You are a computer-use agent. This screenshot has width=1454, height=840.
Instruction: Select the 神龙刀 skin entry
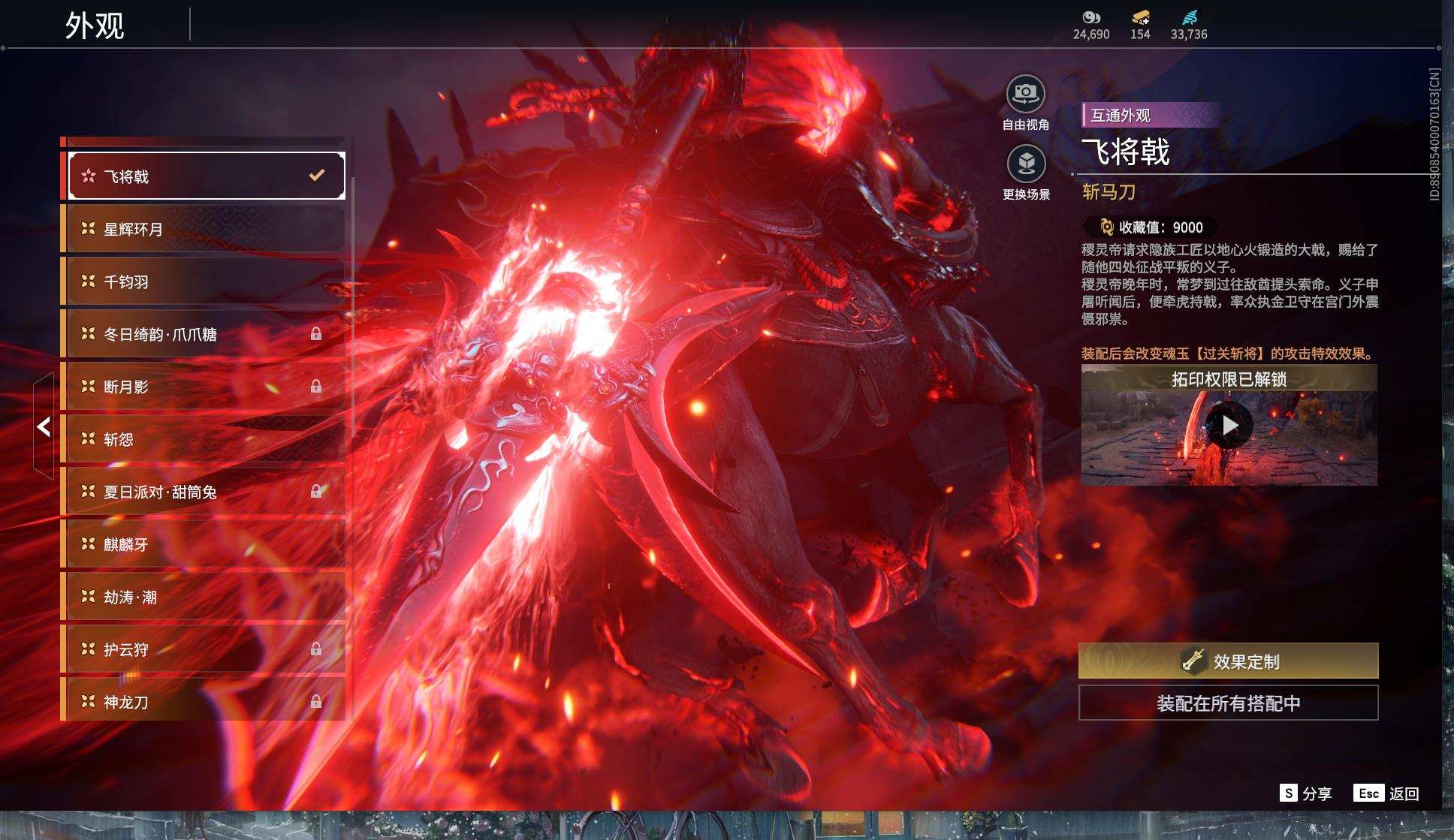205,700
